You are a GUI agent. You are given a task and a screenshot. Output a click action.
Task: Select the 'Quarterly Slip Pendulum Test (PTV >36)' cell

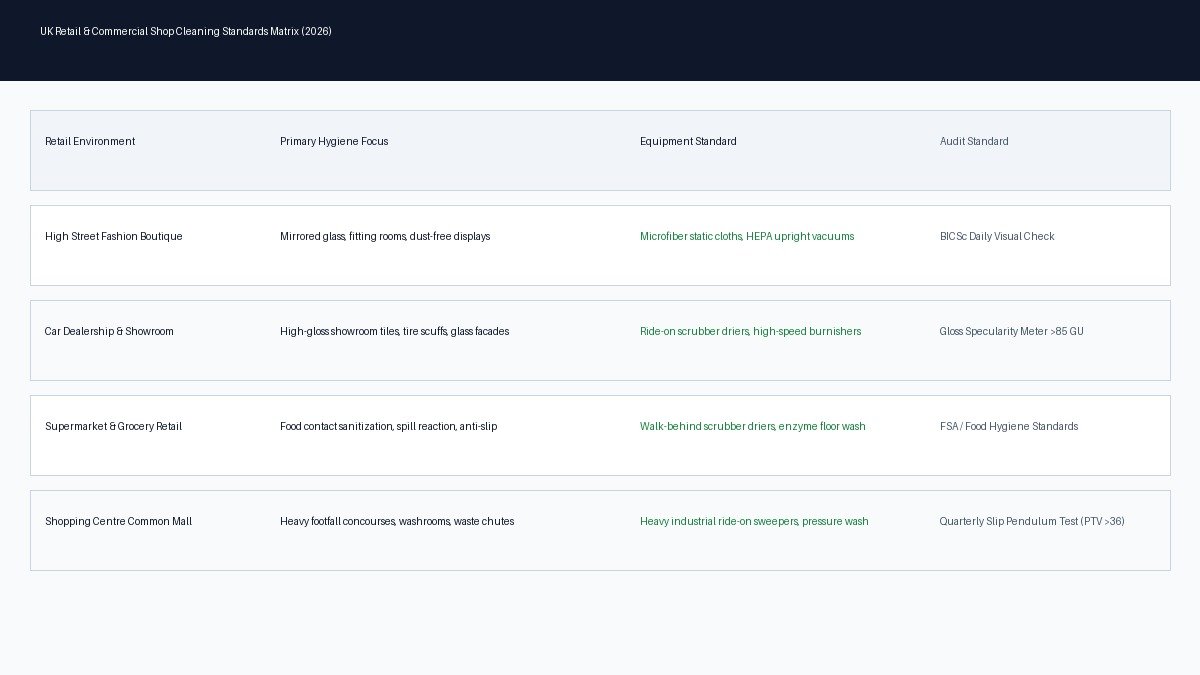point(1032,521)
